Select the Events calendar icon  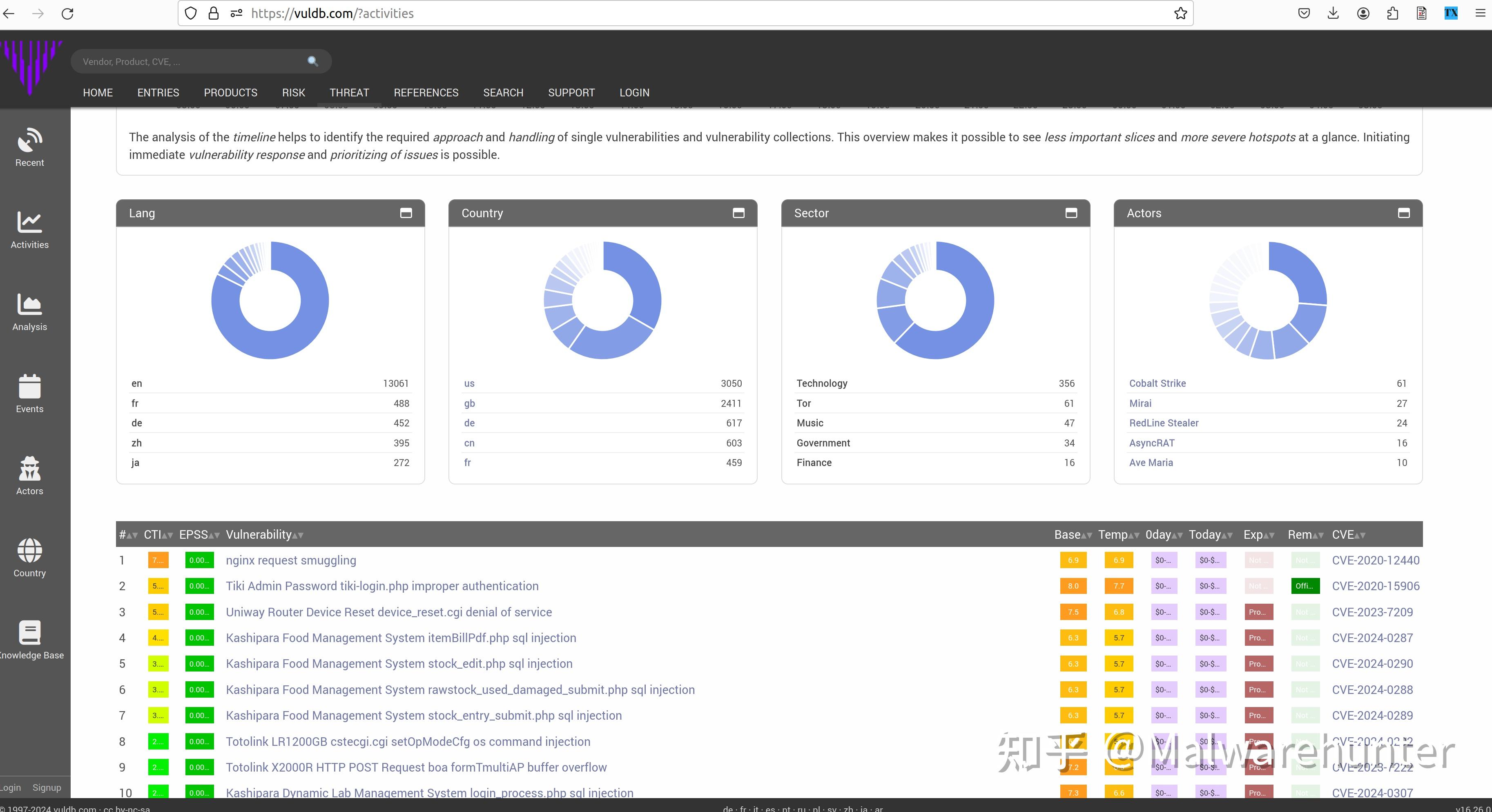29,386
